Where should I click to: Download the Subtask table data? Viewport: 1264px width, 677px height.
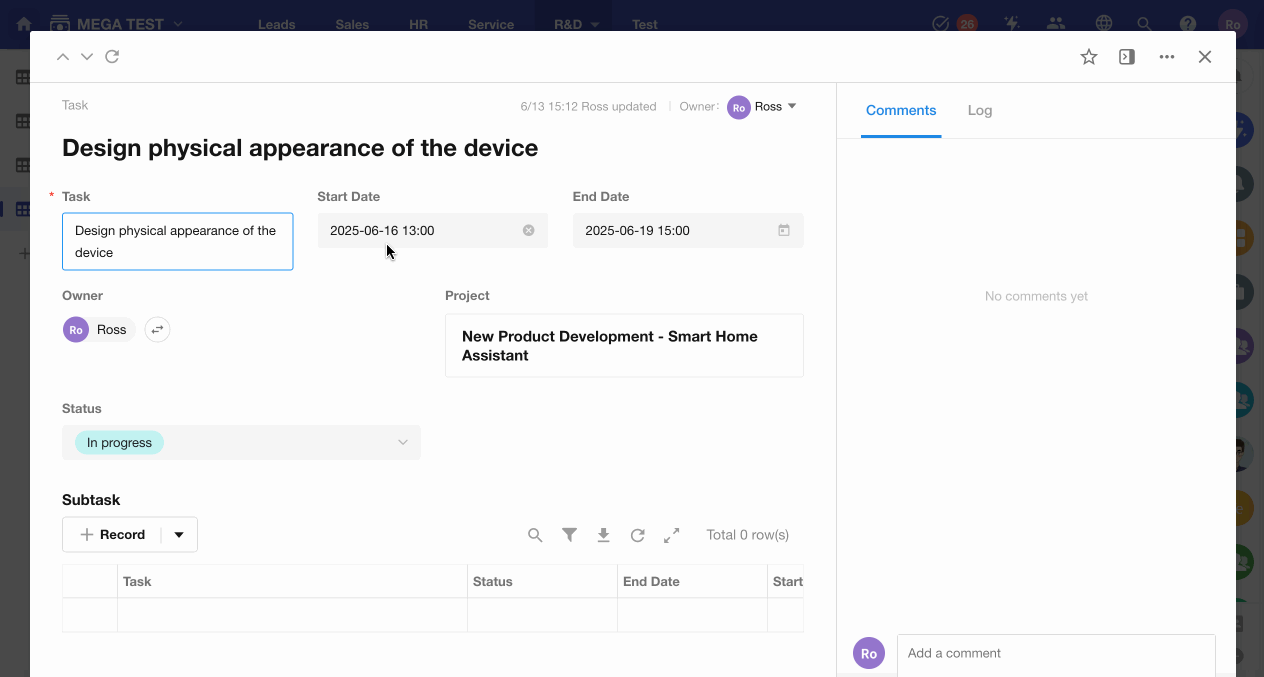tap(603, 535)
